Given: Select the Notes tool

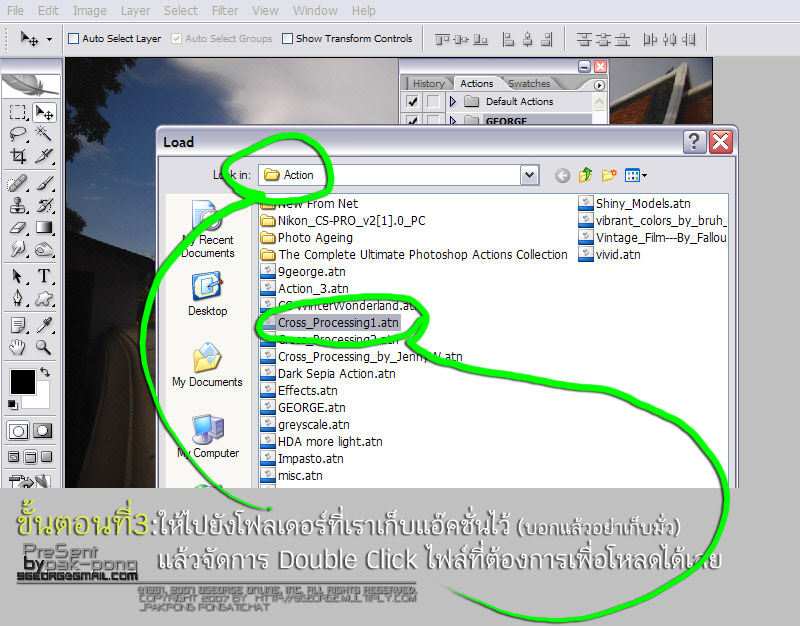Looking at the screenshot, I should (x=18, y=325).
